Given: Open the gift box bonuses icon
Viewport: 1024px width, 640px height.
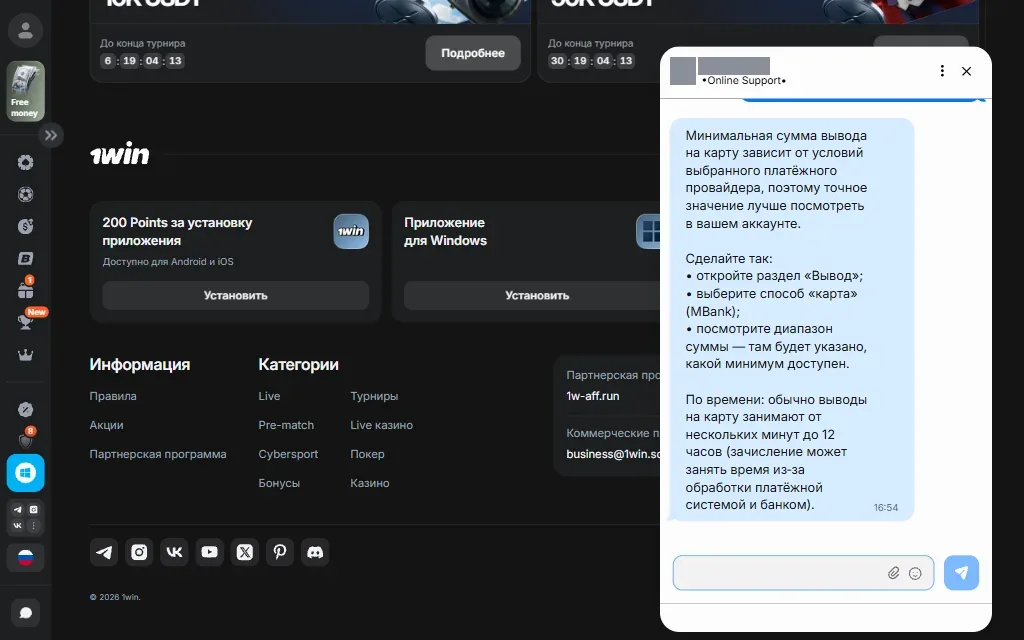Looking at the screenshot, I should [25, 289].
